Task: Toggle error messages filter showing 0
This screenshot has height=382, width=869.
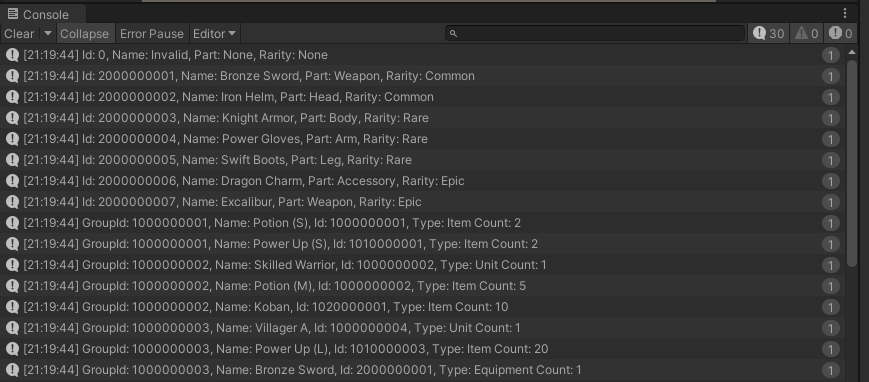Action: [x=840, y=34]
